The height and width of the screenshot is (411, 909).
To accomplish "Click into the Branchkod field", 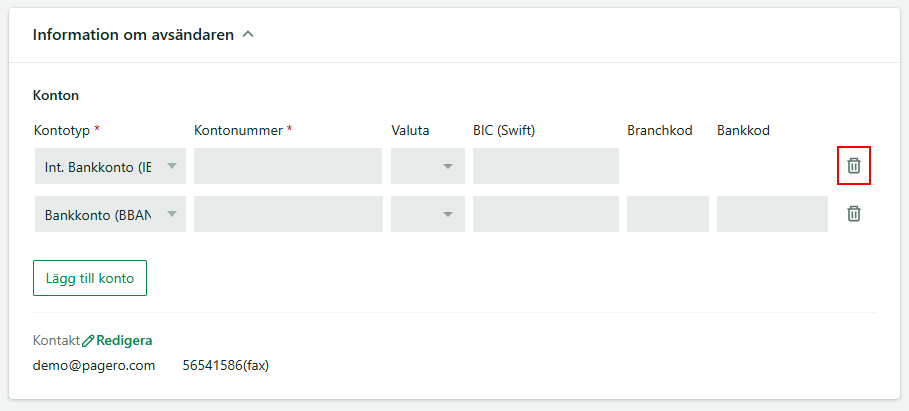I will [668, 214].
